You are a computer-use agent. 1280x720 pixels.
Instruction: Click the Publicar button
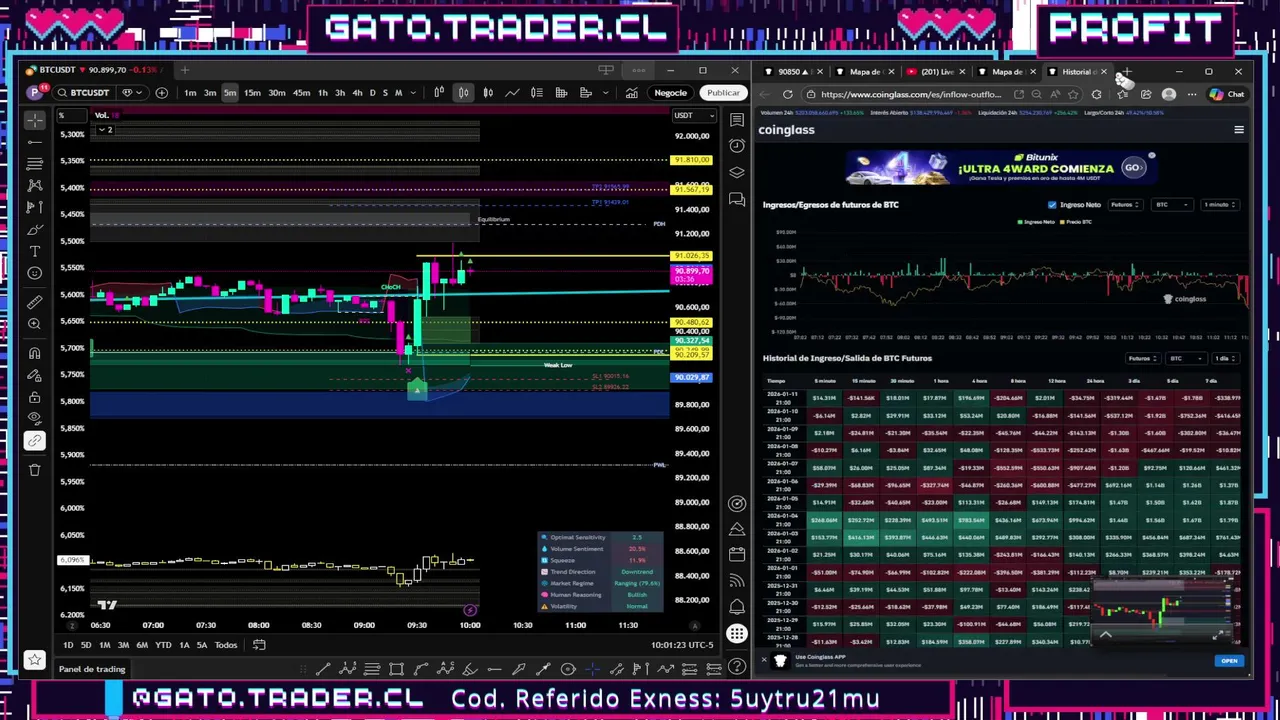(x=723, y=93)
